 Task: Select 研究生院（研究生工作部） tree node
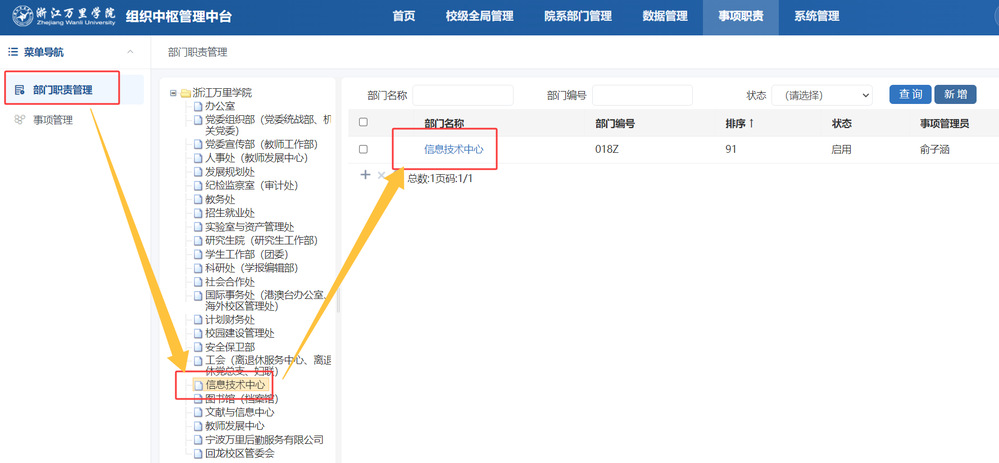coord(261,240)
